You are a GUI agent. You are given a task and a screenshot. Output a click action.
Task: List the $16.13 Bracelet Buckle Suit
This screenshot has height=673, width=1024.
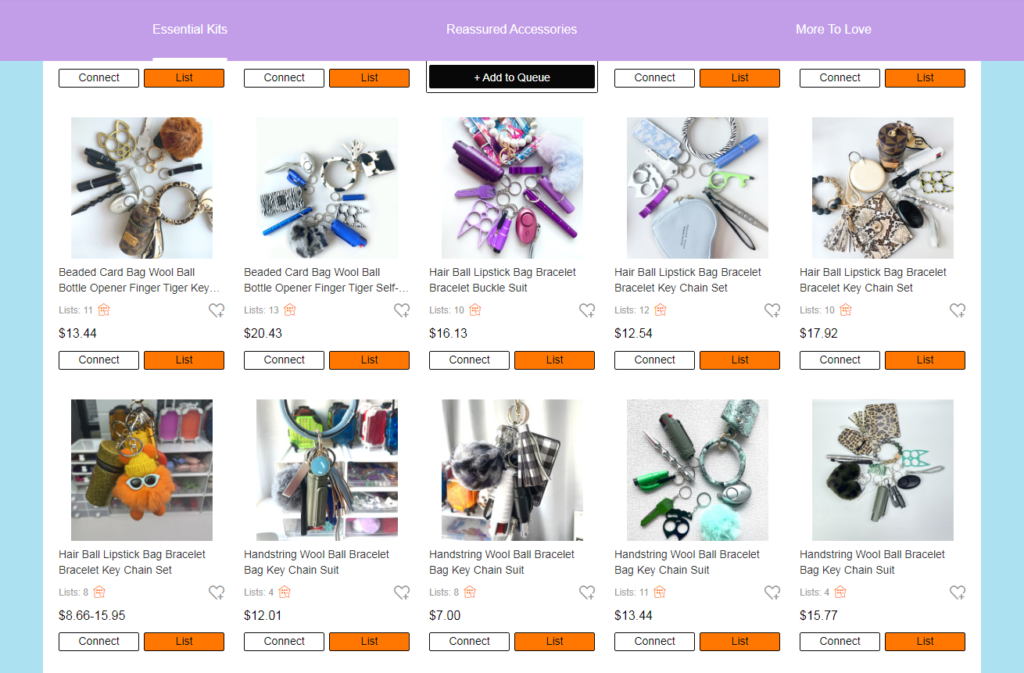554,360
